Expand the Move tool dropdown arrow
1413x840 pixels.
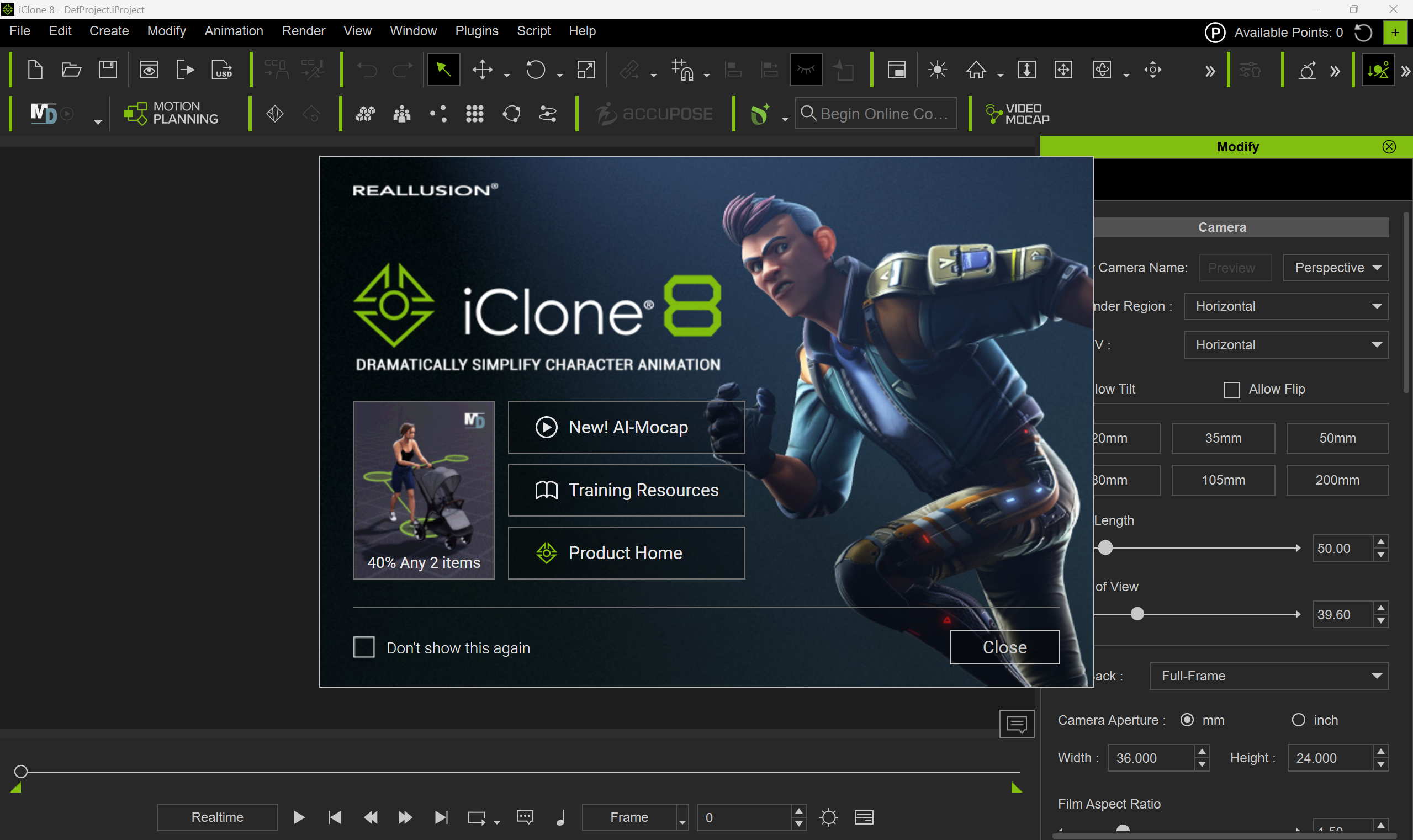click(x=507, y=75)
